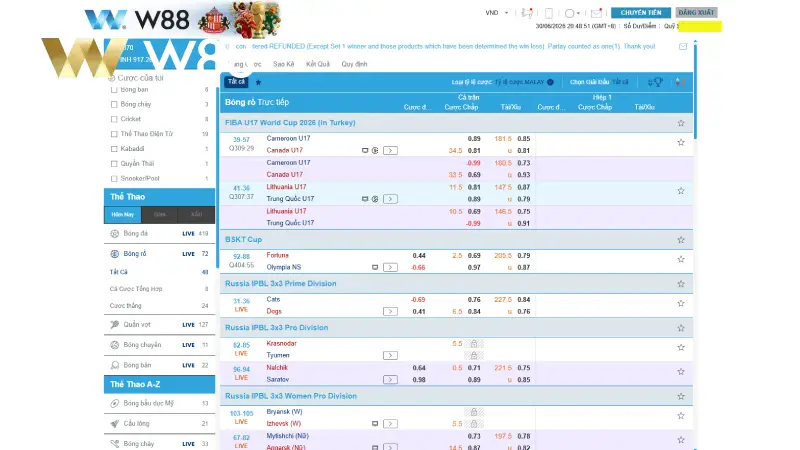The height and width of the screenshot is (450, 800).
Task: Open the Chọn Giải Đấu league selector
Action: [599, 82]
